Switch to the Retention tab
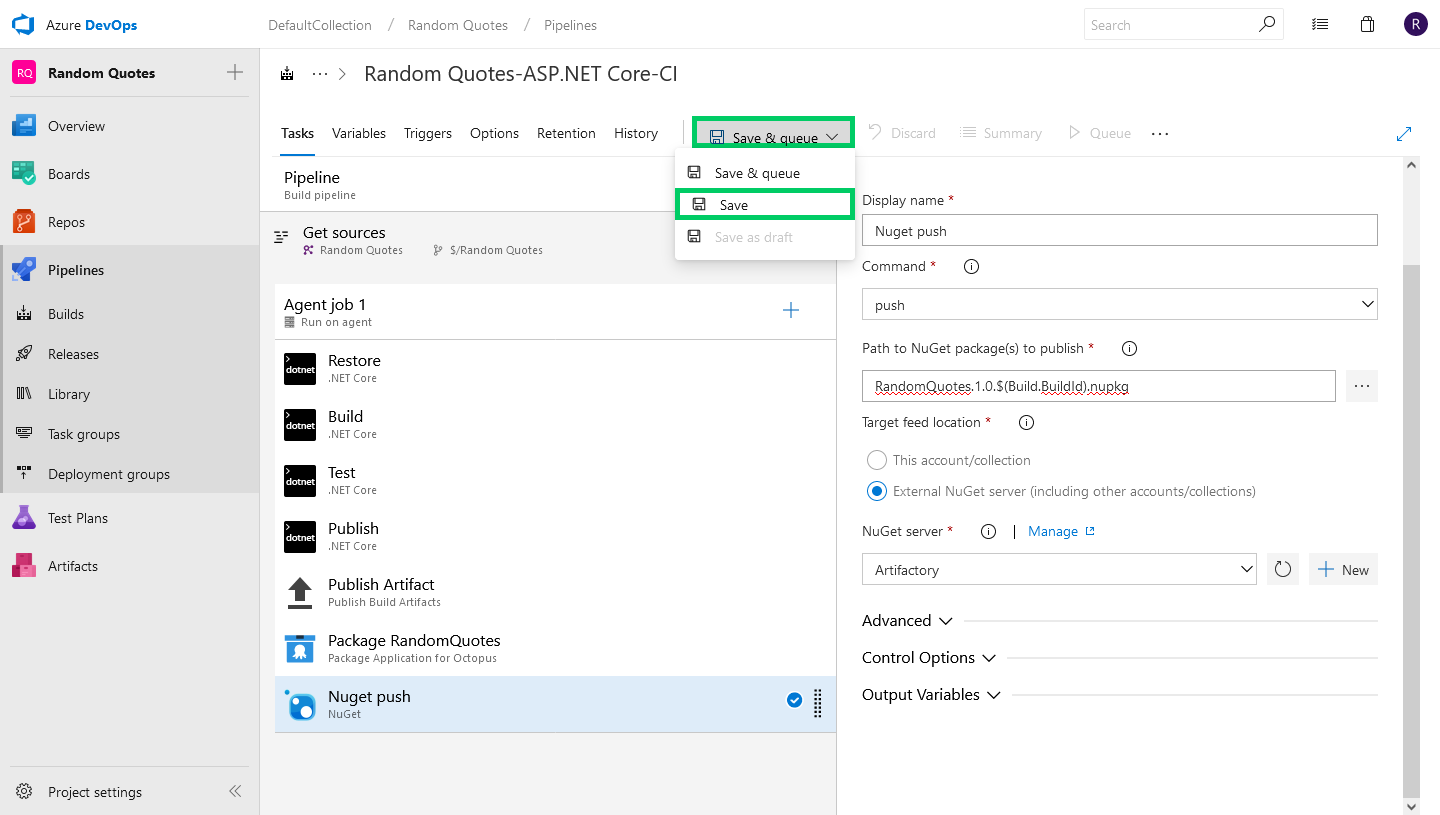Image resolution: width=1440 pixels, height=815 pixels. [566, 133]
